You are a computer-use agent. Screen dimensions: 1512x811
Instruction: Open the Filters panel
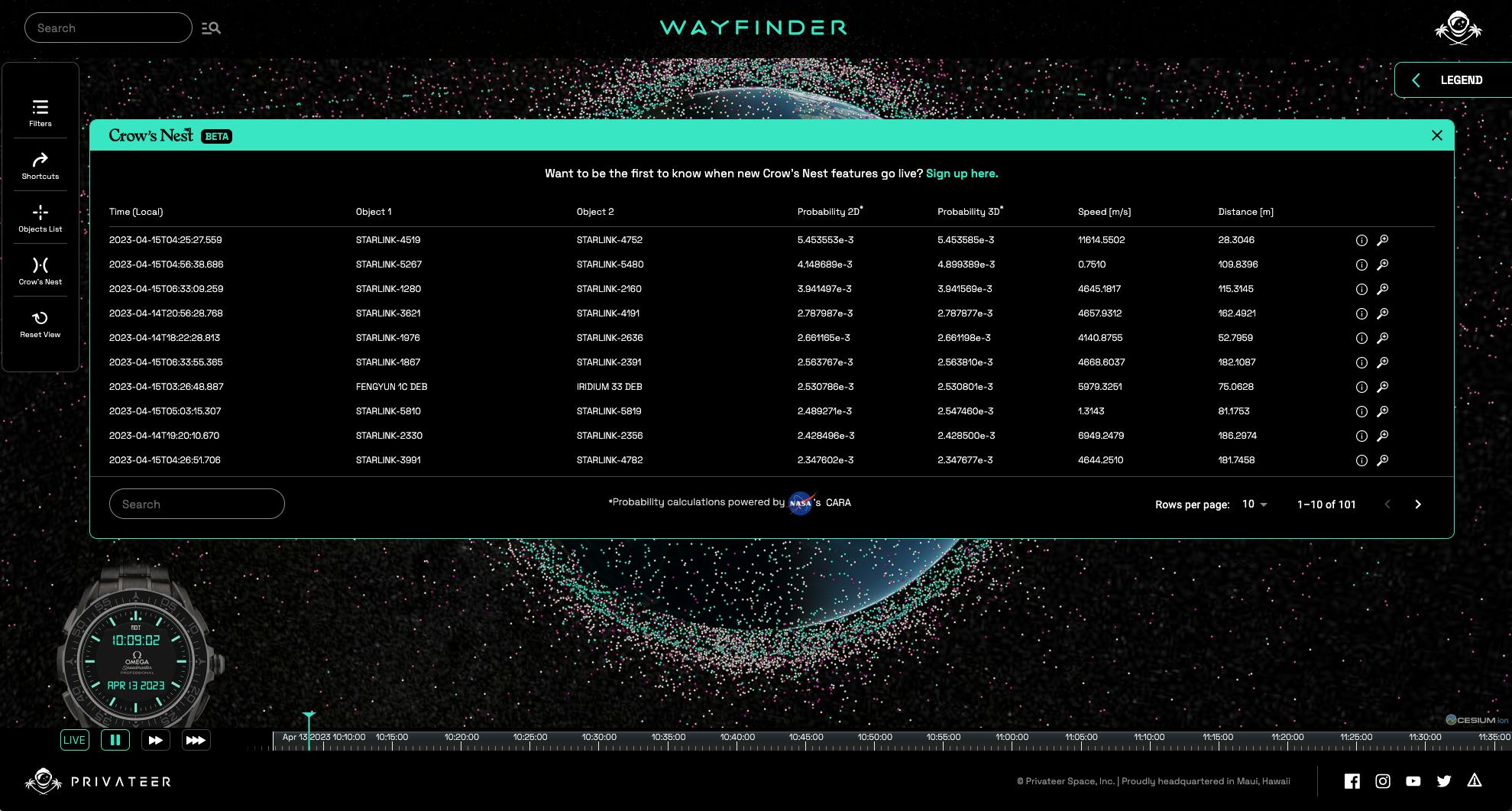point(39,112)
